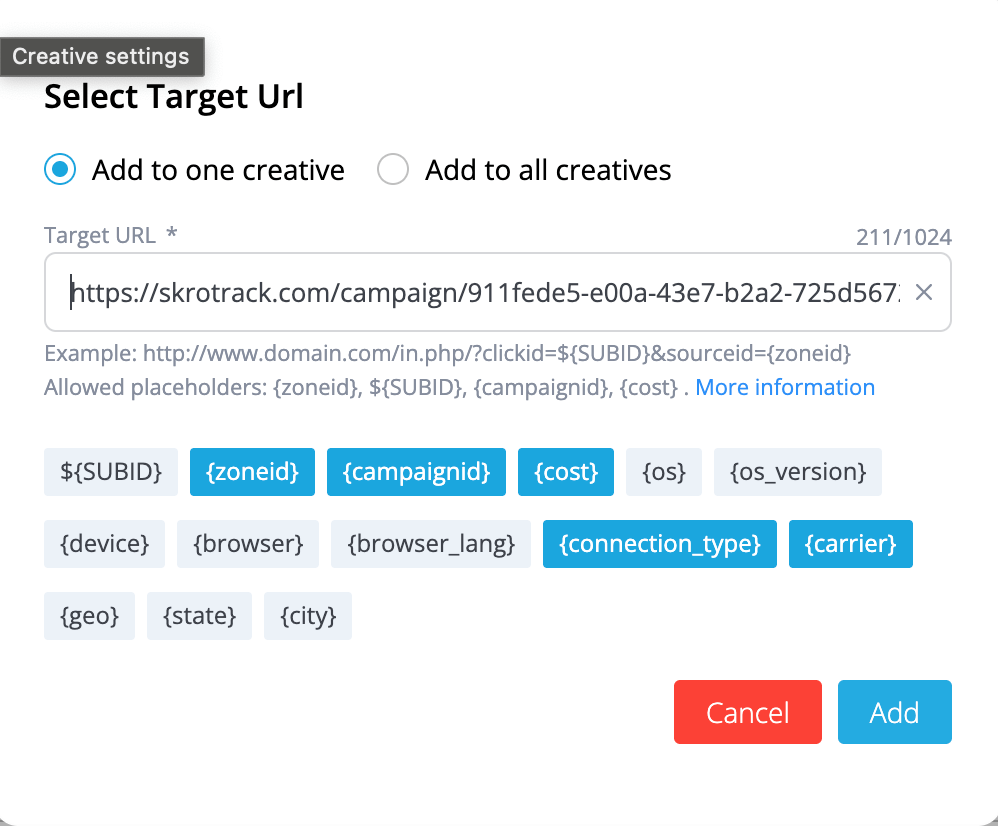Select the 'Add to all creatives' radio button
This screenshot has width=998, height=826.
point(393,170)
